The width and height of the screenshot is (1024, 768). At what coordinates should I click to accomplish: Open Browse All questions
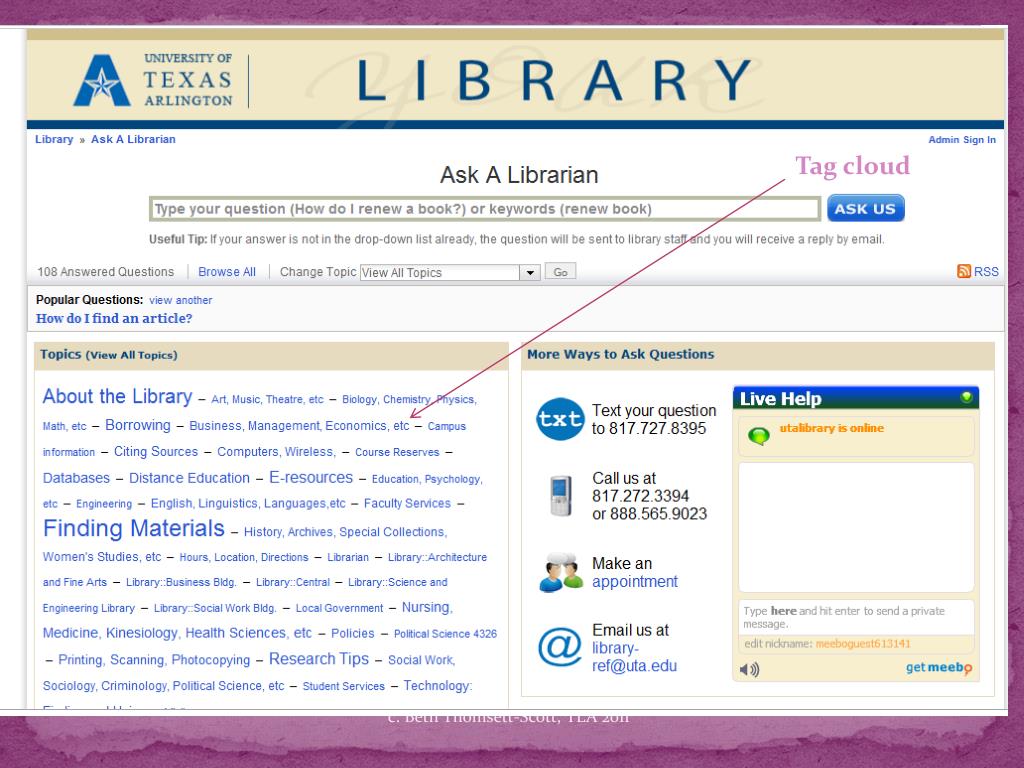[227, 272]
